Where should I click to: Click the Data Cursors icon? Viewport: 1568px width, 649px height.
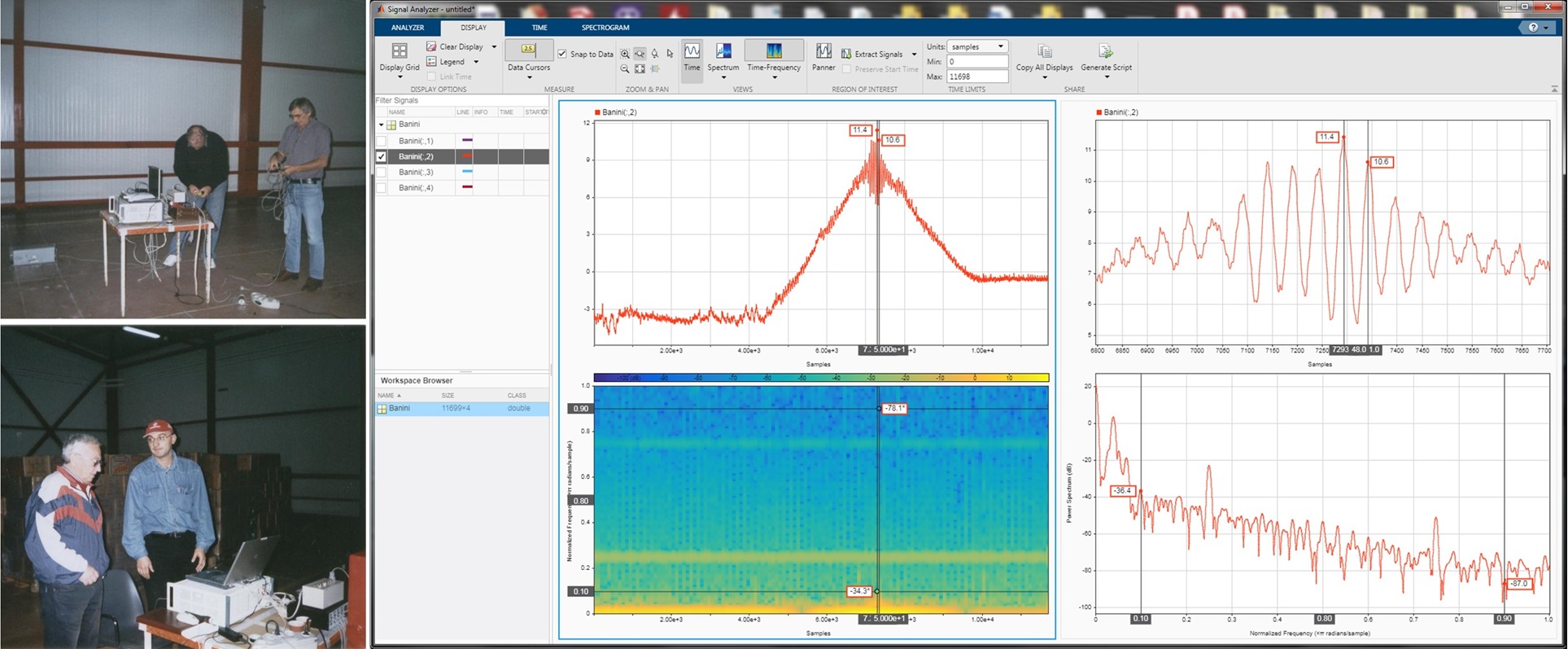click(528, 50)
